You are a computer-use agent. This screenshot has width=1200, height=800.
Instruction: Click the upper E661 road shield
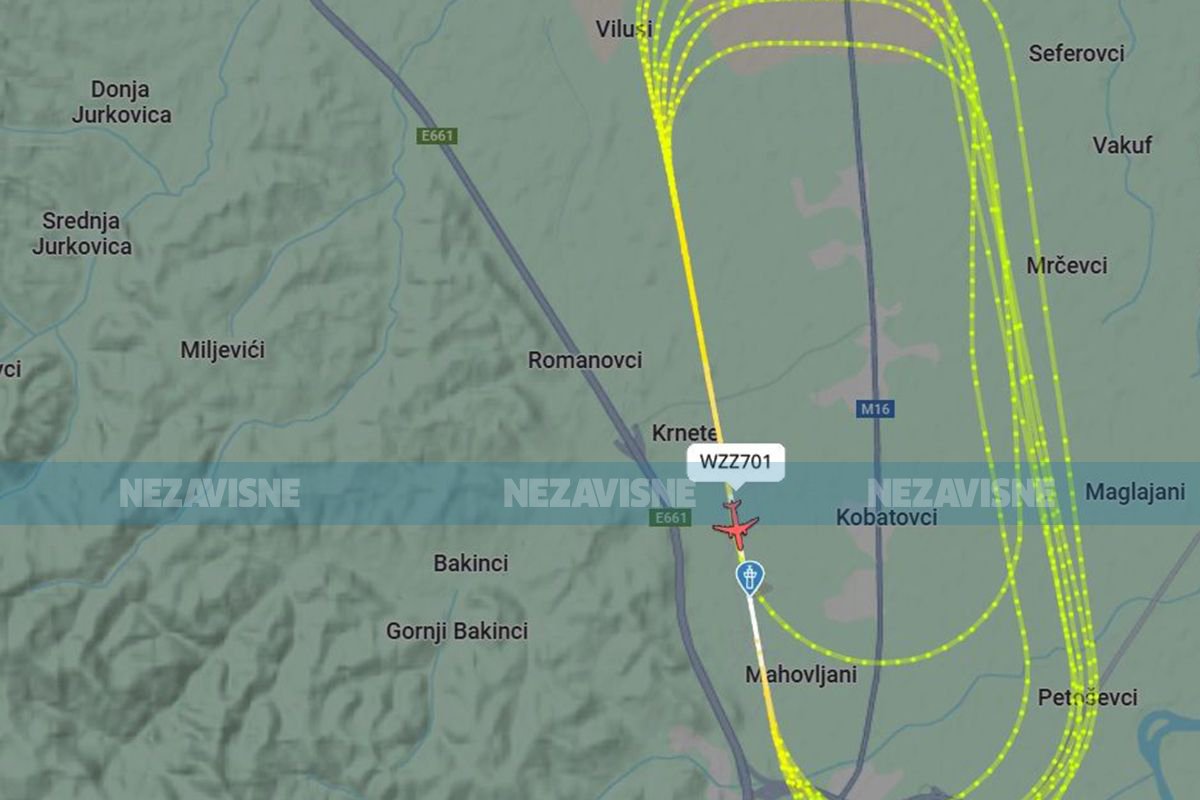tap(437, 135)
